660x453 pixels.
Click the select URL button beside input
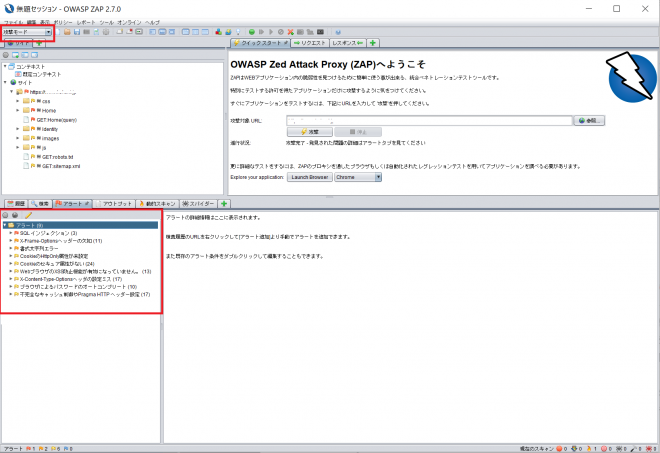589,121
